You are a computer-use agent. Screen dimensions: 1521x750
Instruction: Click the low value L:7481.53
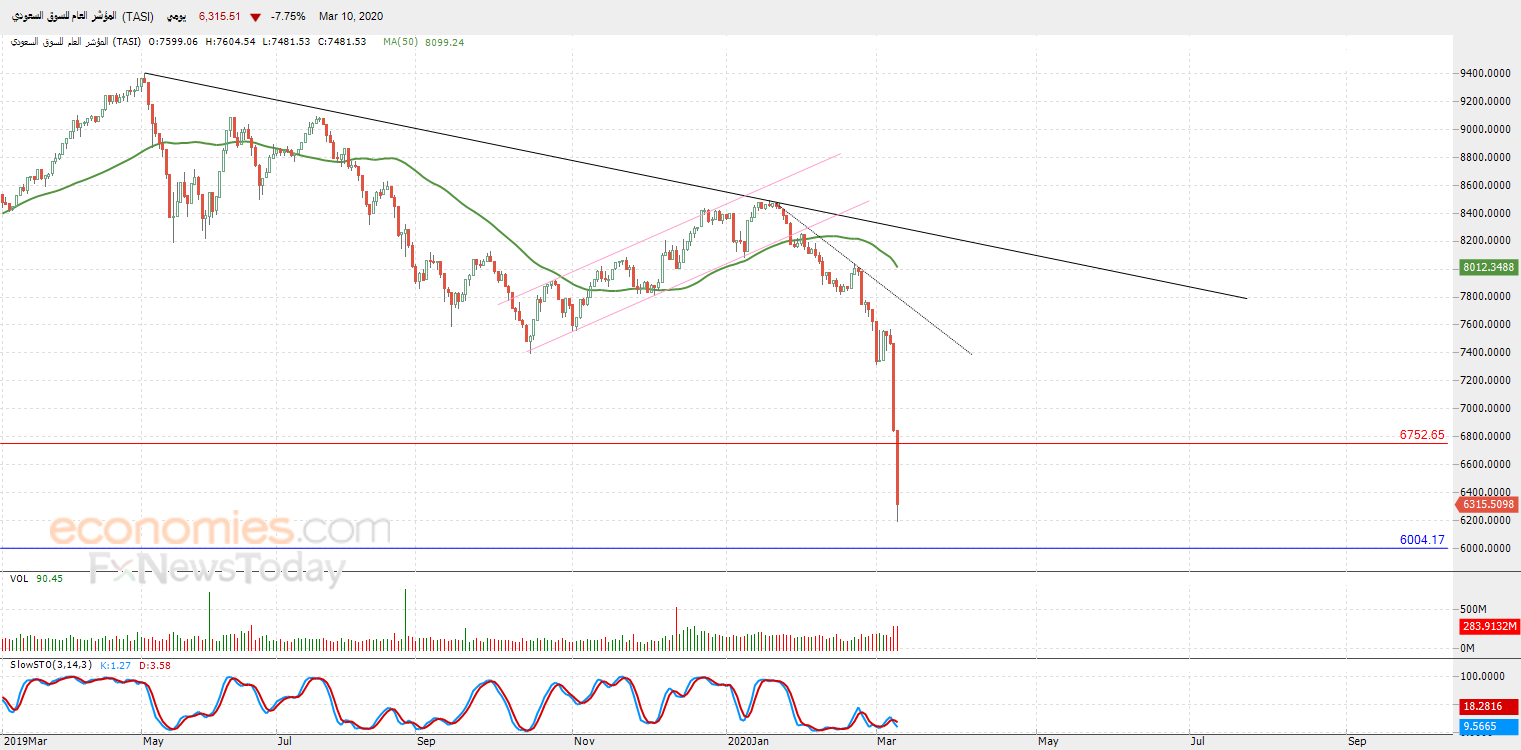pos(285,42)
